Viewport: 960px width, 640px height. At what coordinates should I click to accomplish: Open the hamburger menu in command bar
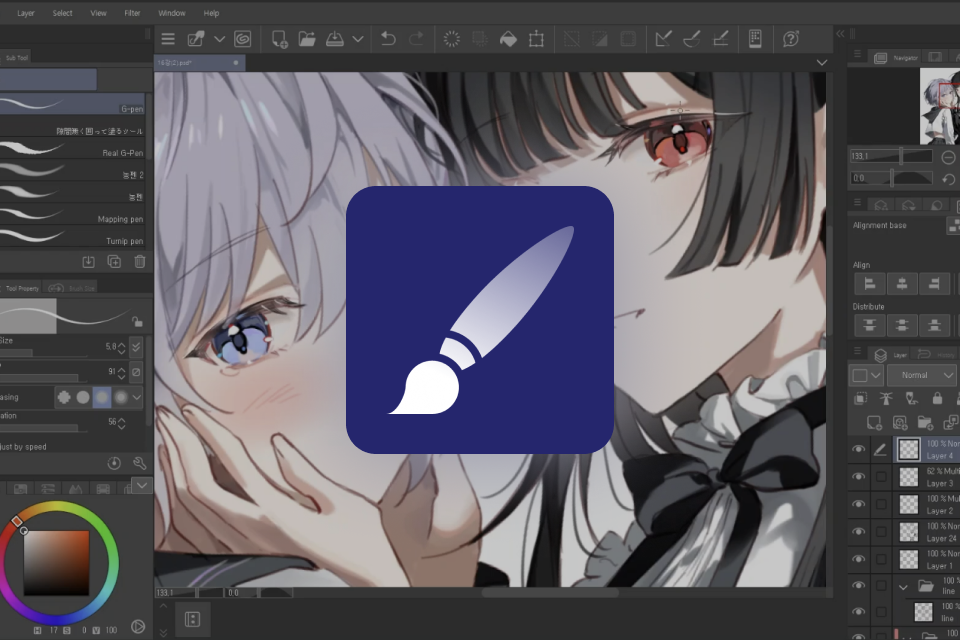click(x=168, y=39)
